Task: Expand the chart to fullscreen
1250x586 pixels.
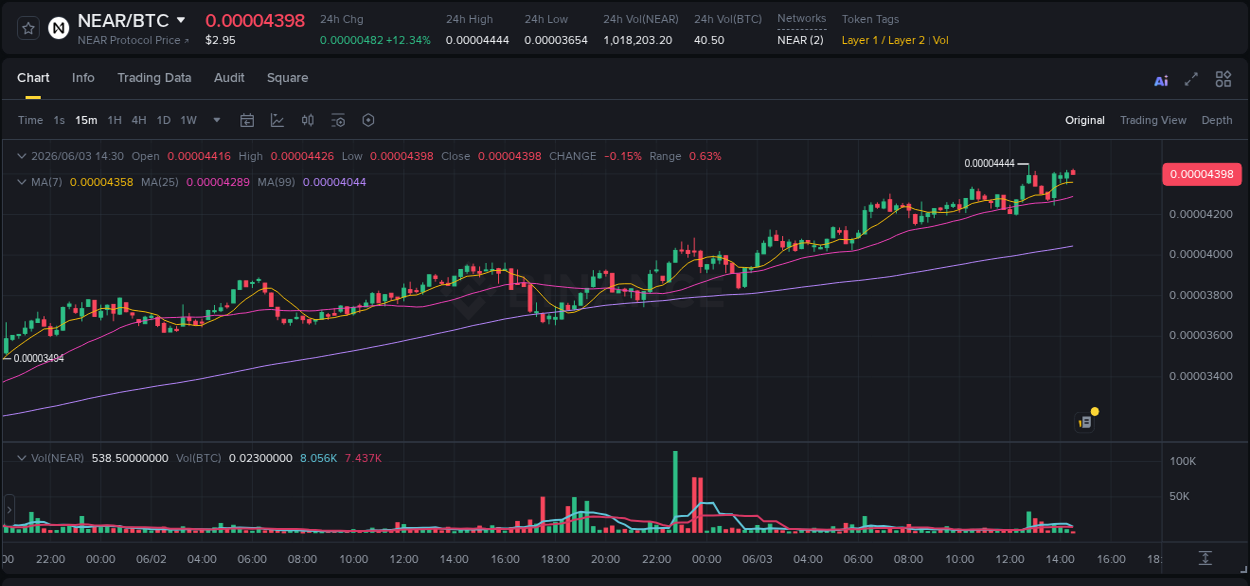Action: (x=1191, y=79)
